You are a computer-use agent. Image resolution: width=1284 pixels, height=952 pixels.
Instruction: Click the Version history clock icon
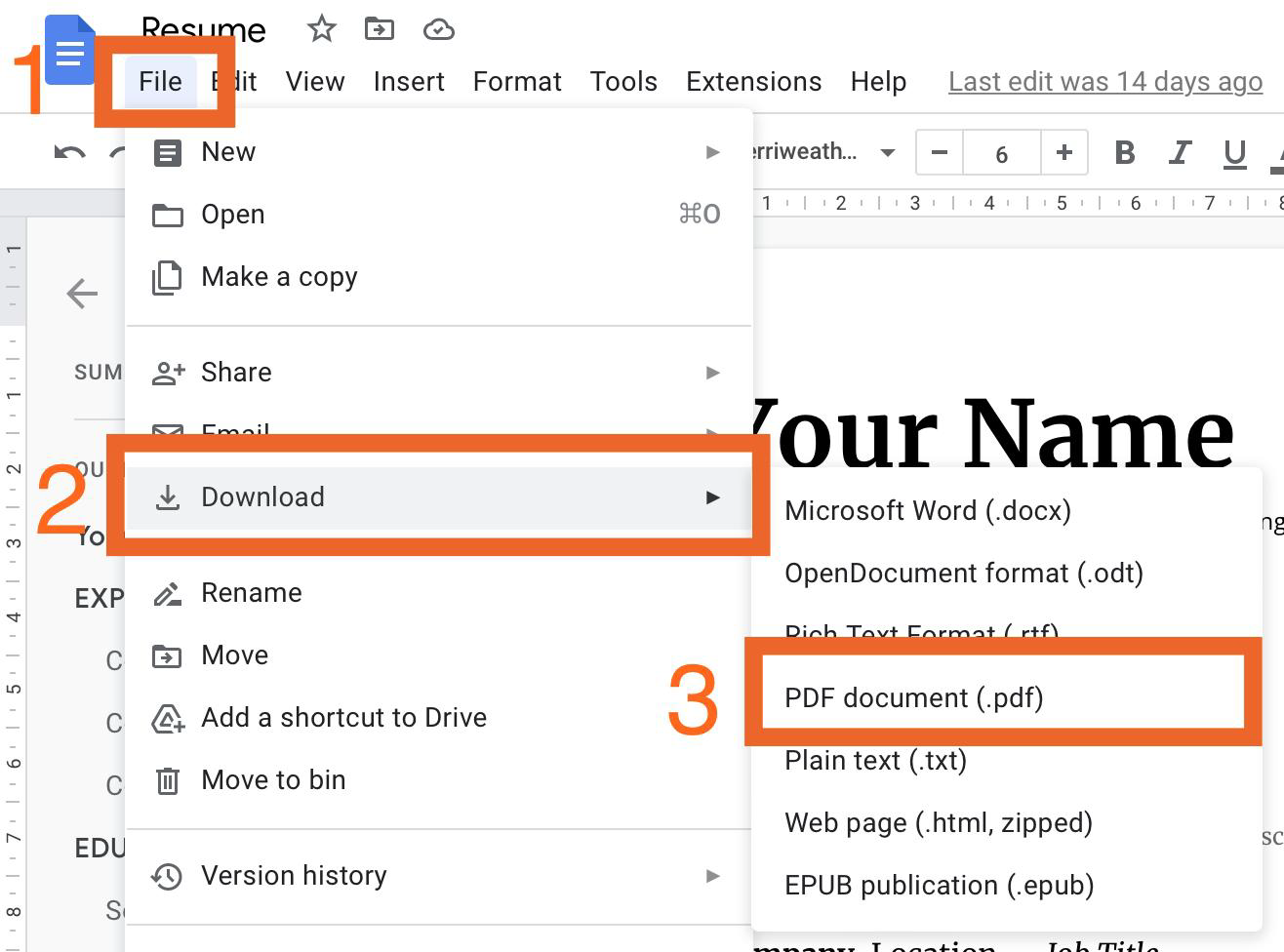168,876
